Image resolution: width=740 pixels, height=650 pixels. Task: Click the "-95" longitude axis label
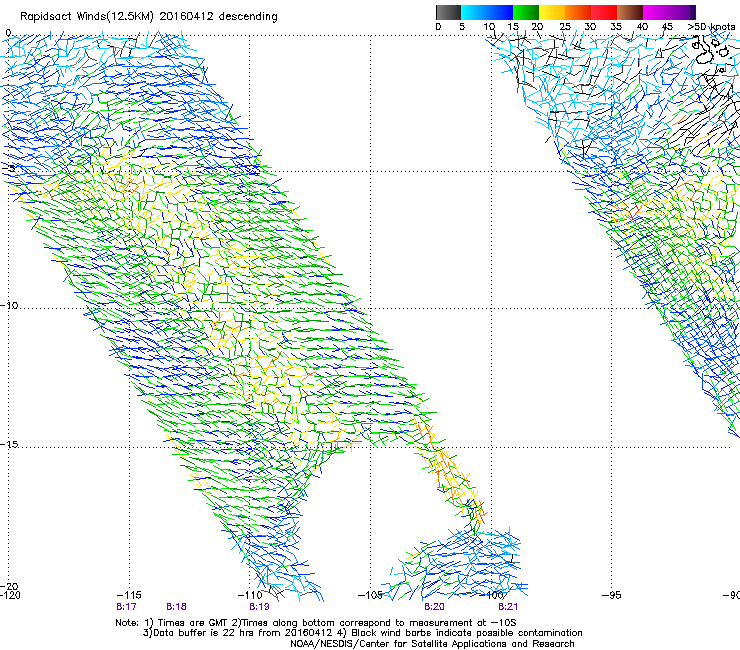point(612,595)
